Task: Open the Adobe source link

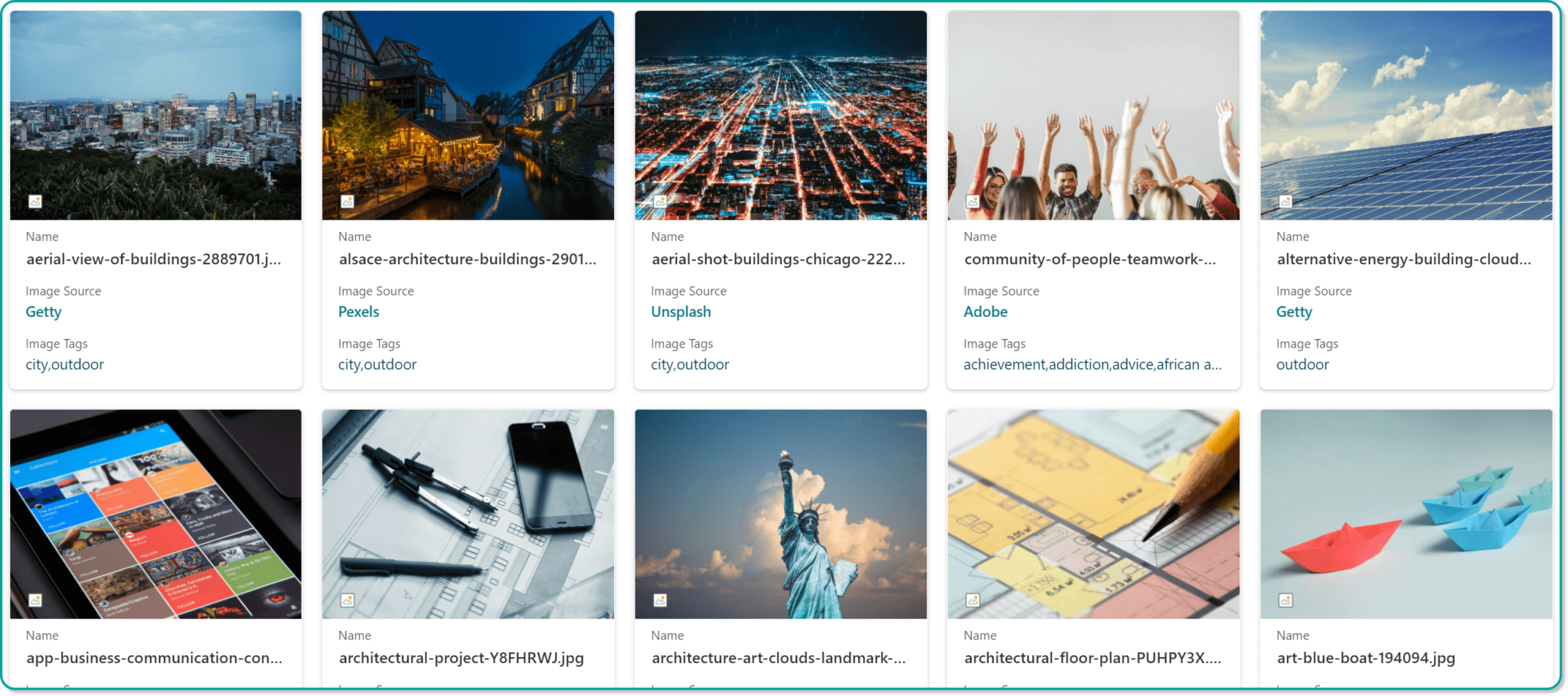Action: pos(985,312)
